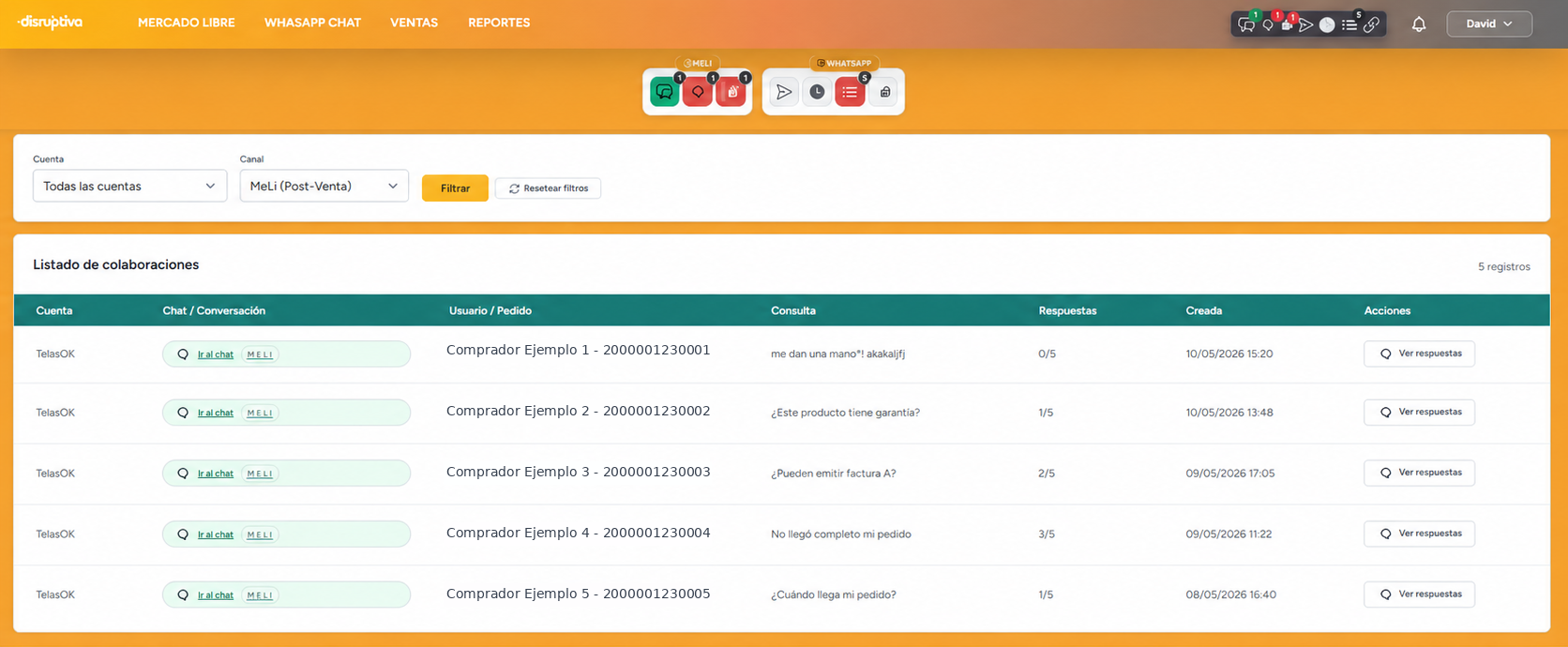Click the red MELI single-bubble questions icon

698,92
